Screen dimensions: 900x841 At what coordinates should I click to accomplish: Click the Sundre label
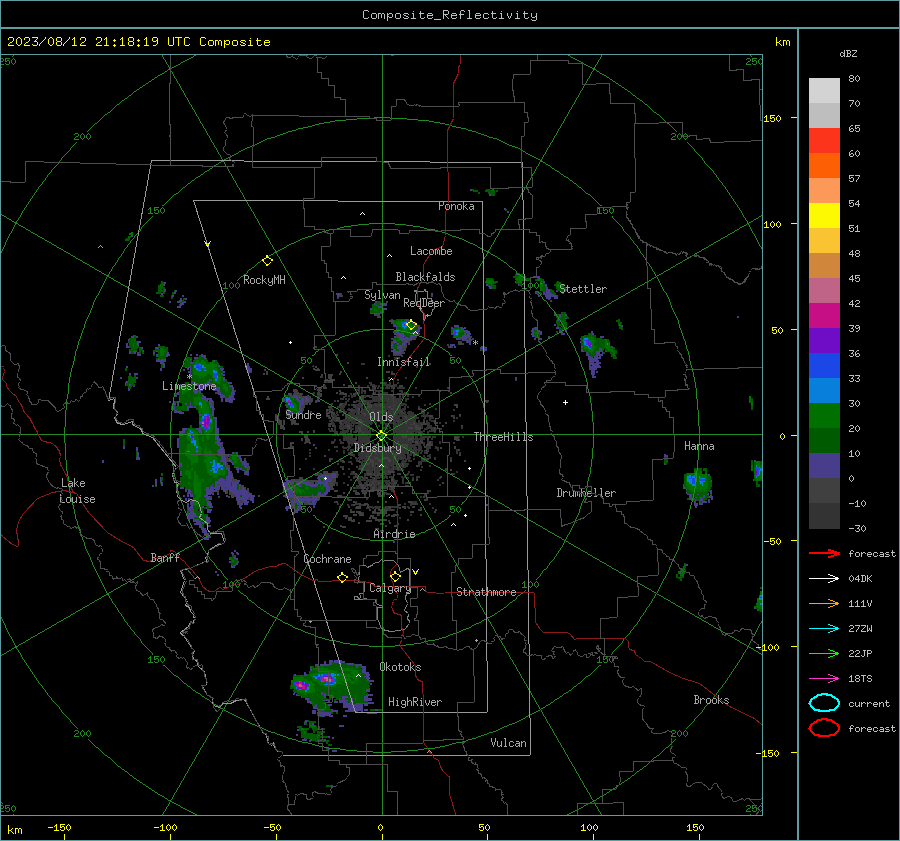click(x=303, y=414)
